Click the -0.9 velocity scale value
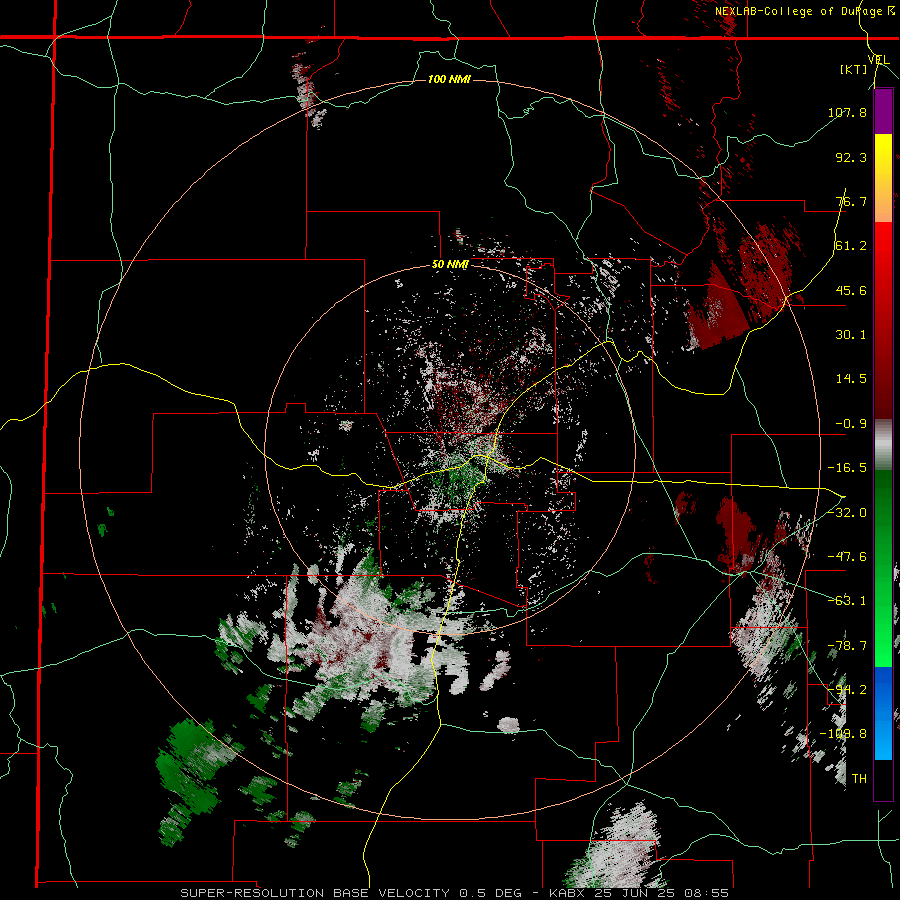Image resolution: width=900 pixels, height=900 pixels. tap(851, 424)
